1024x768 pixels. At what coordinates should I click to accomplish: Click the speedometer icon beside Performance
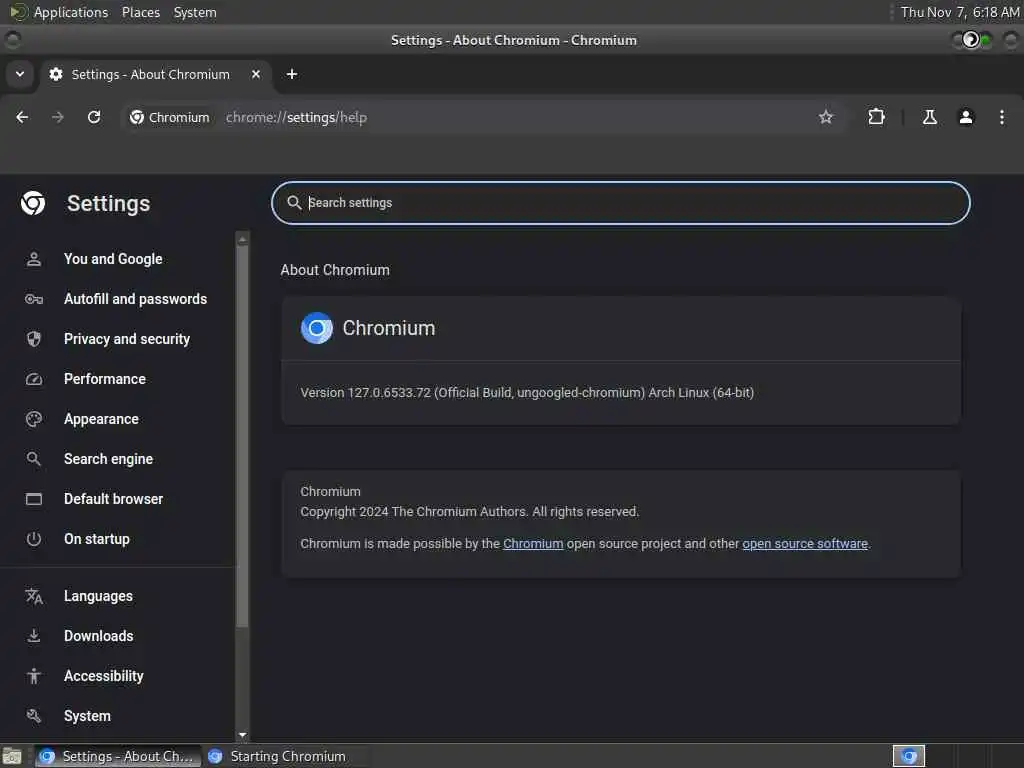click(x=34, y=379)
